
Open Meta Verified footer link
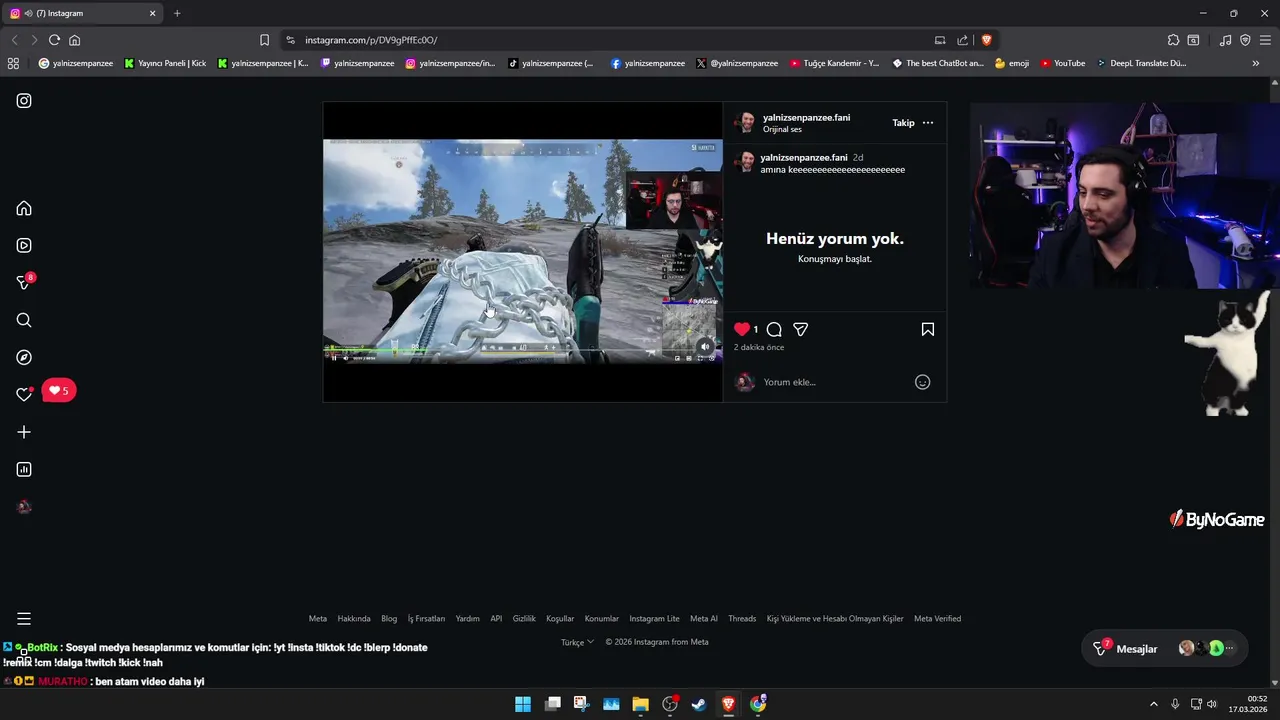(937, 619)
